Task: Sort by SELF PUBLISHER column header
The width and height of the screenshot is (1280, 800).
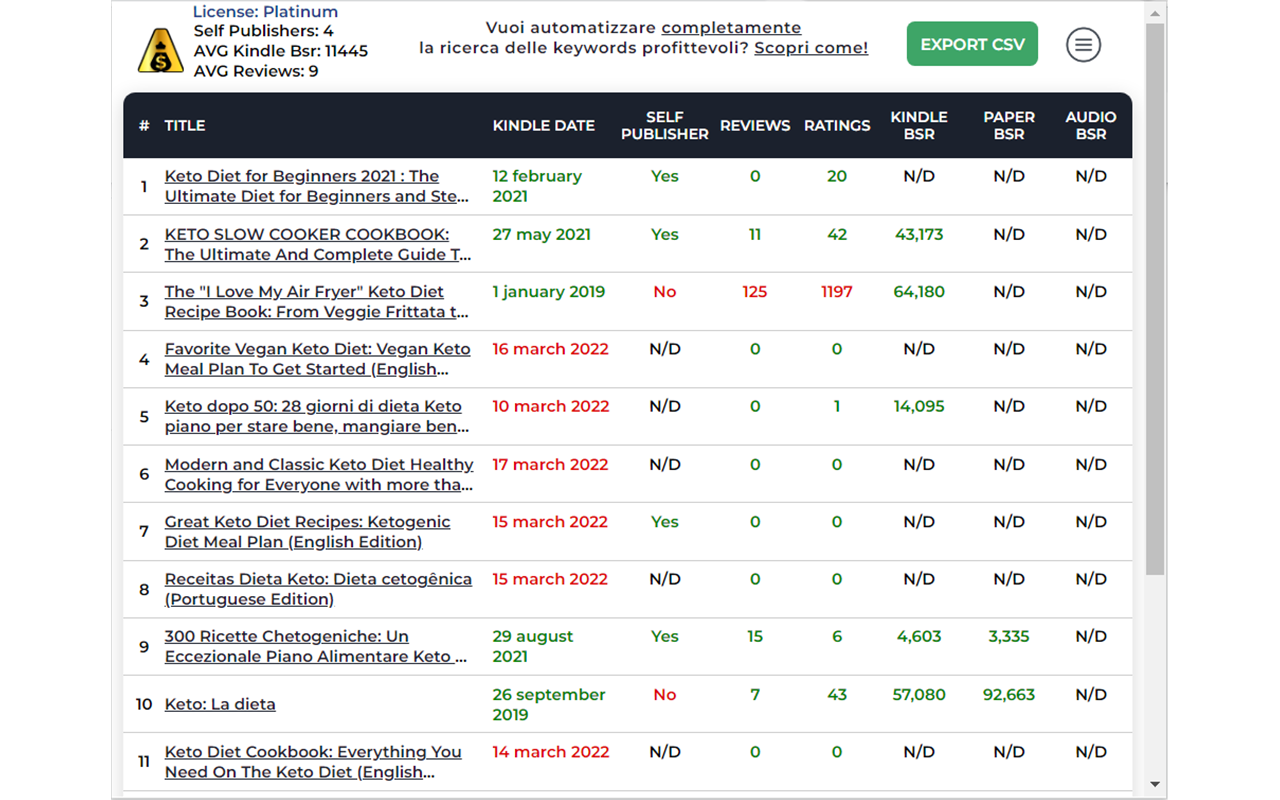Action: tap(665, 126)
